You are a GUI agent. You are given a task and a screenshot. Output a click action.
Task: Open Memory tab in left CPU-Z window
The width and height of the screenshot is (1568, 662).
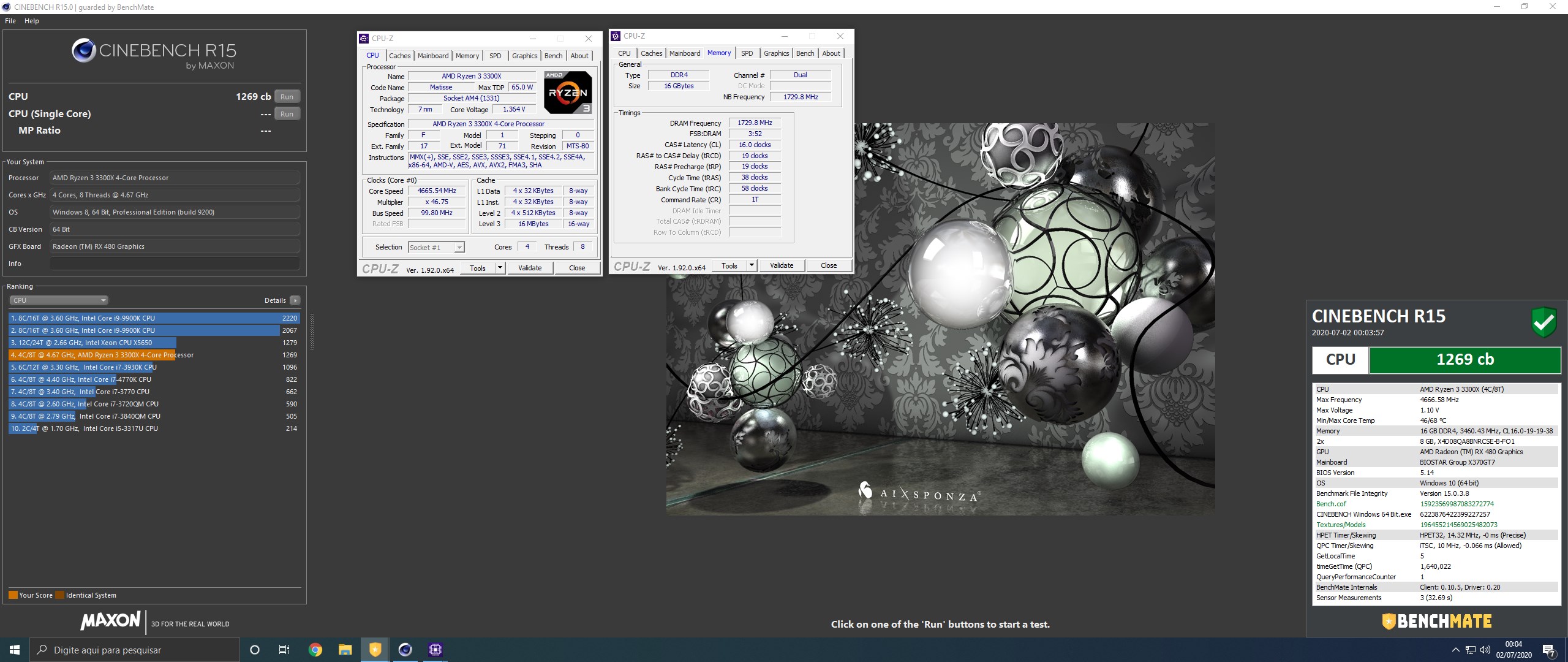(x=467, y=56)
